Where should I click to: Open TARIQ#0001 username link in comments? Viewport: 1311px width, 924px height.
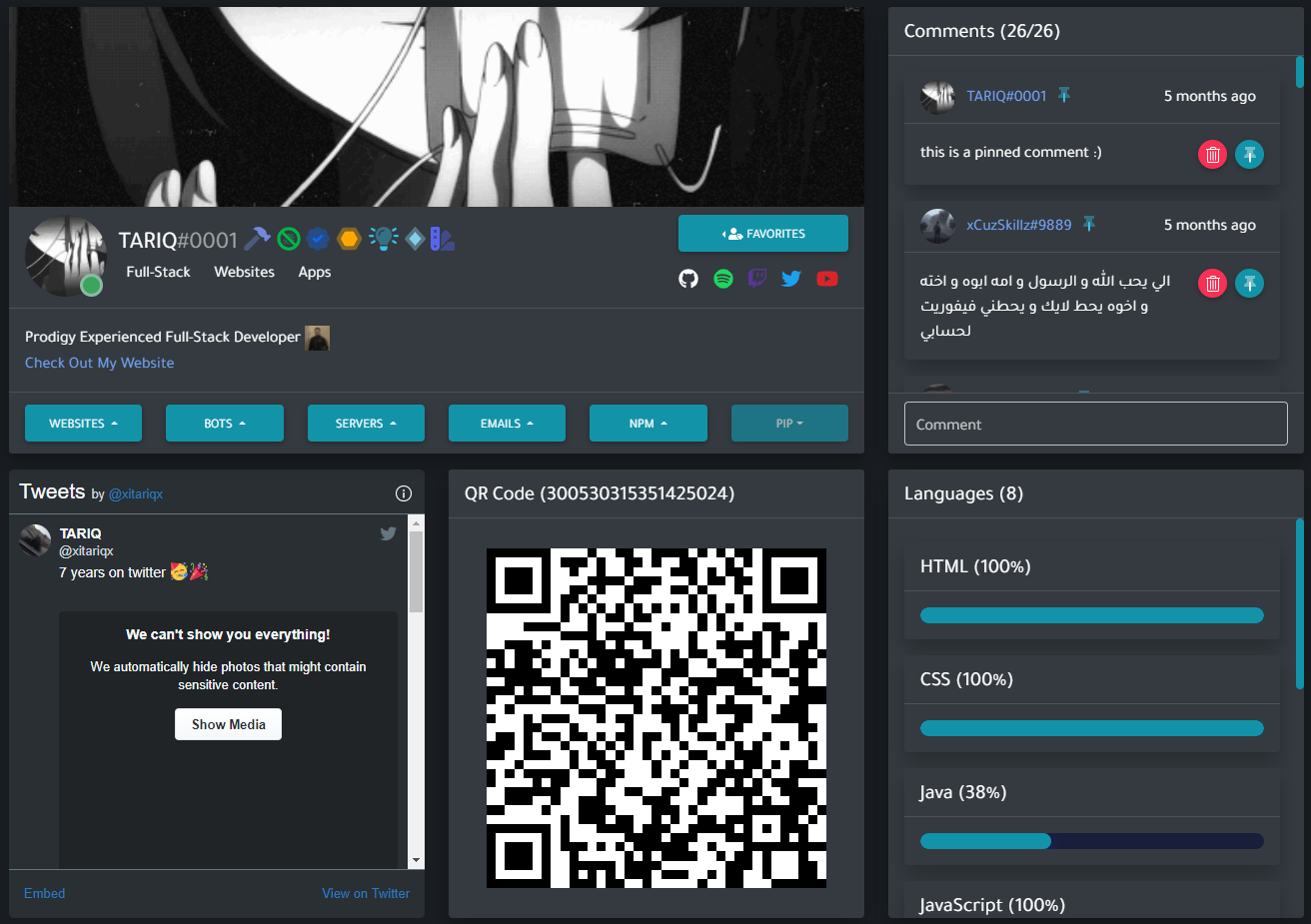tap(1006, 96)
